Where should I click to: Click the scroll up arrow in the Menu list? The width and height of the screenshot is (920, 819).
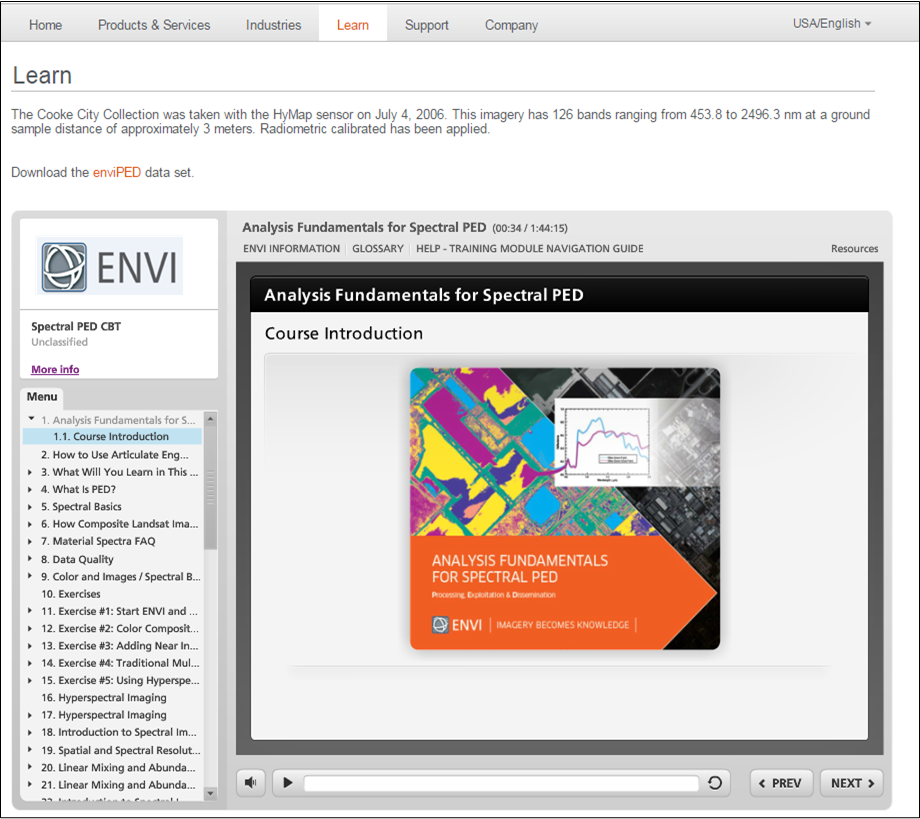point(210,420)
